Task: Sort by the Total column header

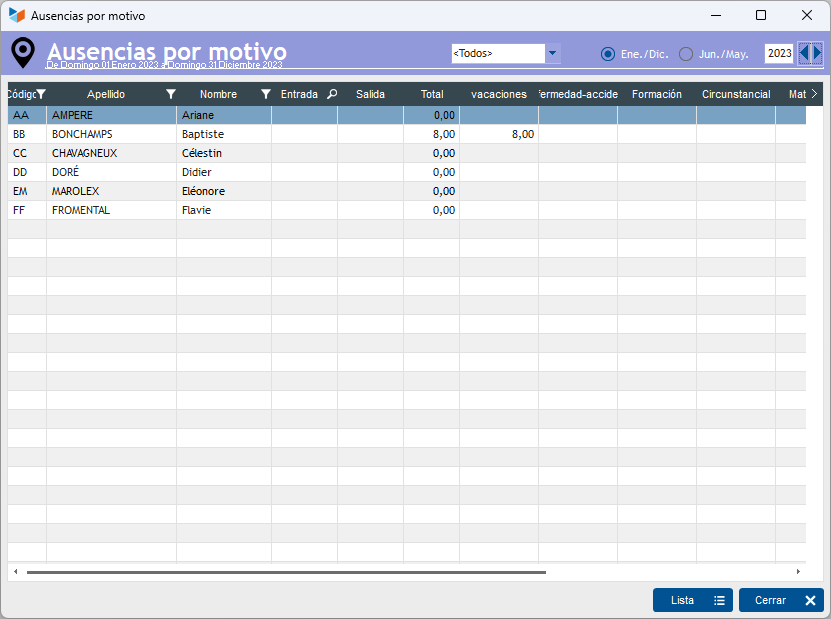Action: (432, 94)
